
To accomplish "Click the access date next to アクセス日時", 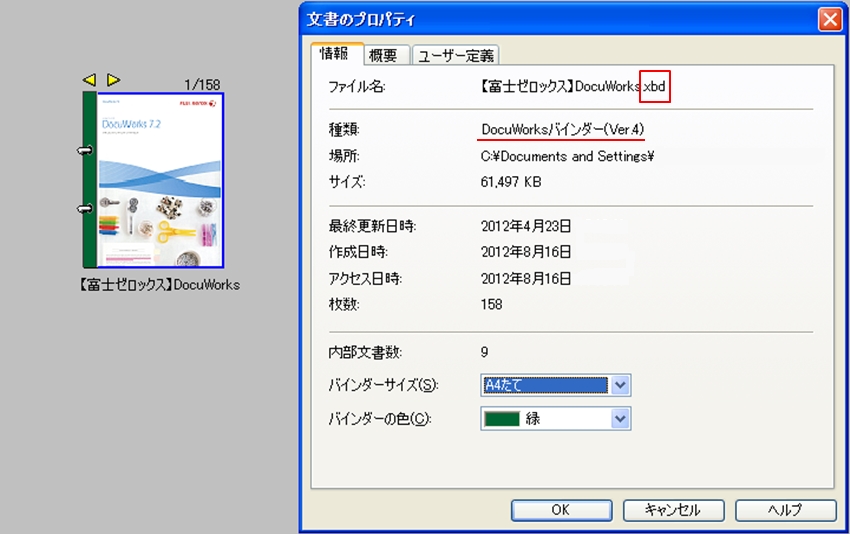I will [526, 278].
